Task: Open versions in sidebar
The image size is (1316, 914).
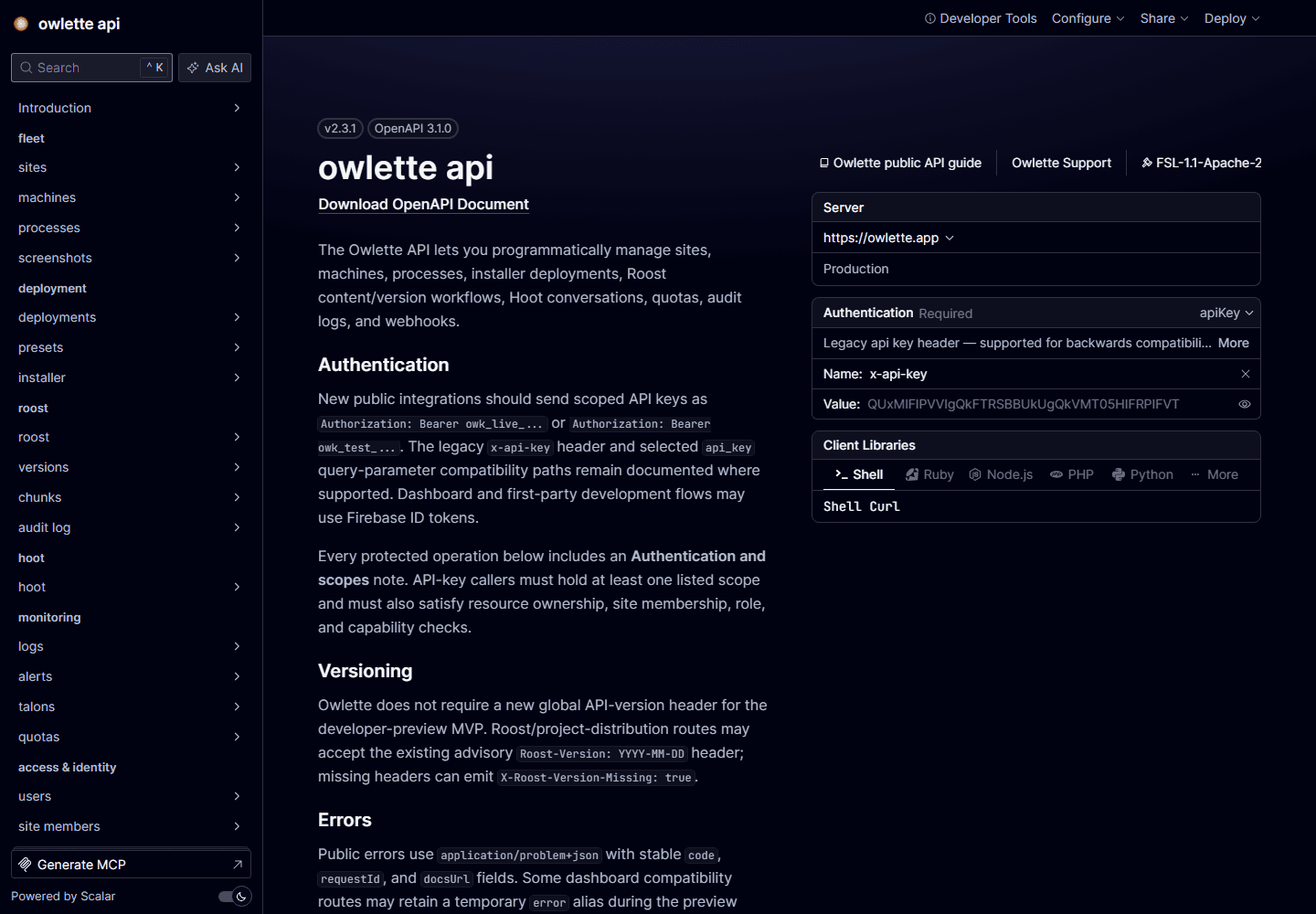Action: 131,467
